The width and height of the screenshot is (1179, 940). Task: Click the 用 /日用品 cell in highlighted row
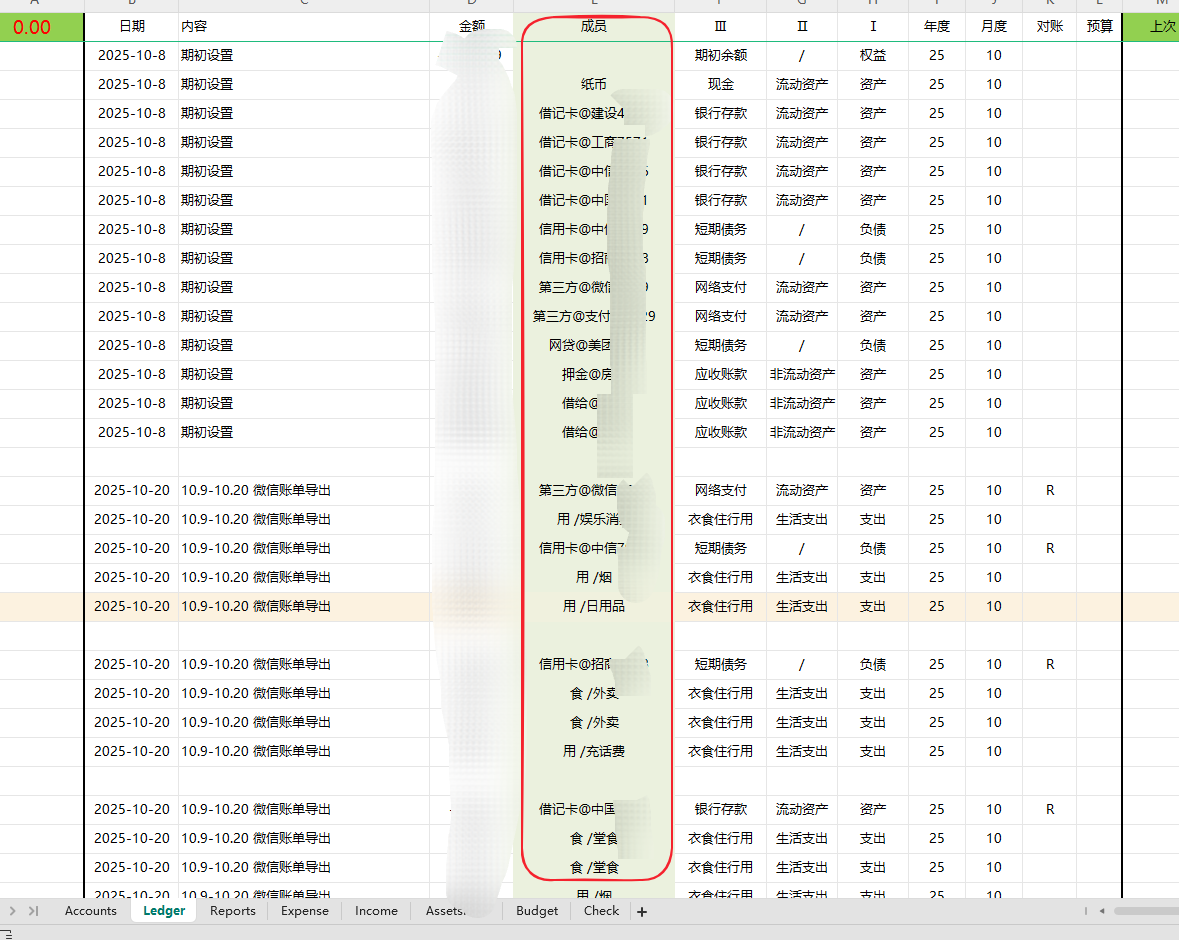594,607
